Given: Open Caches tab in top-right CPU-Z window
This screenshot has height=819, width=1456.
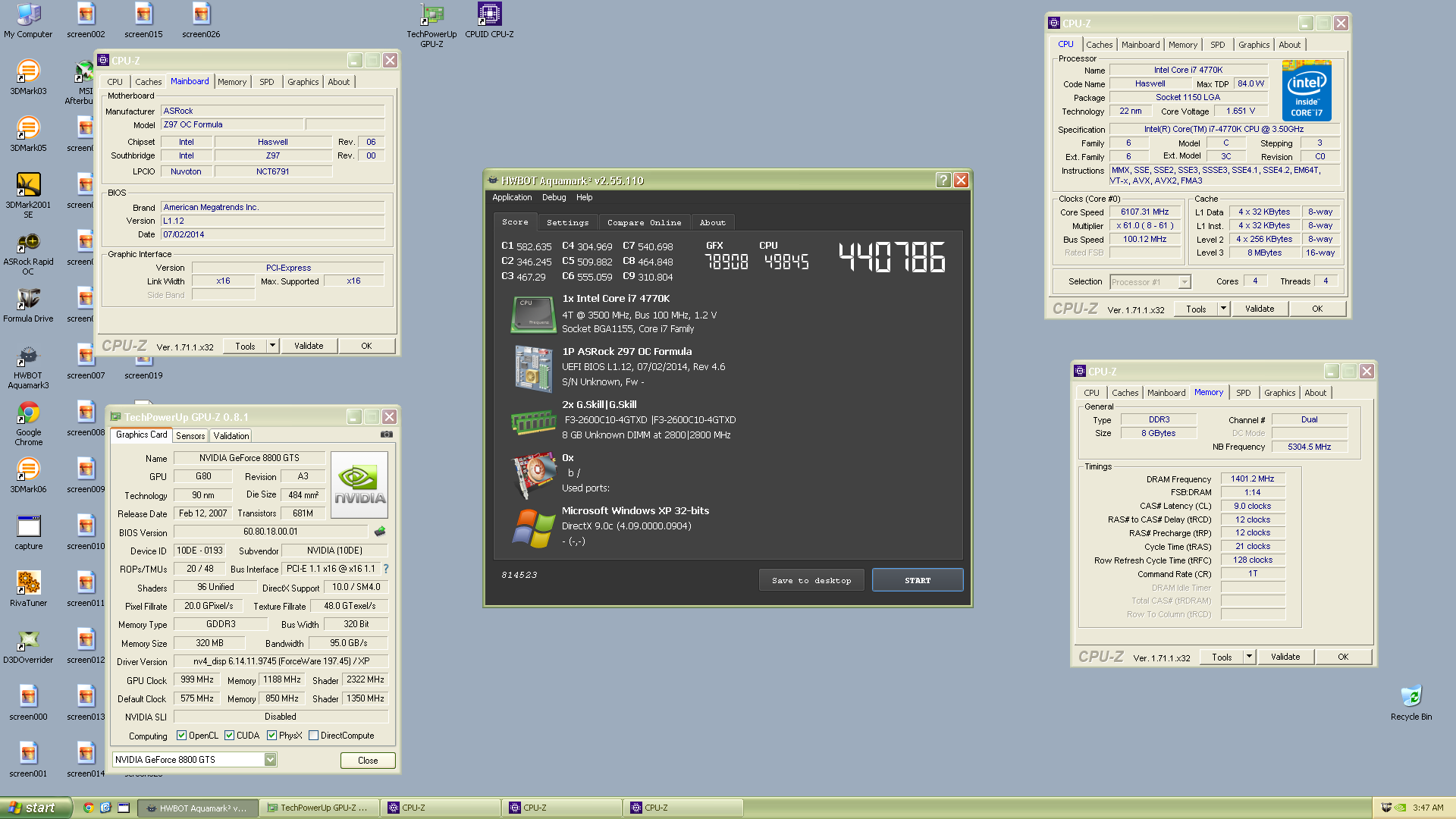Looking at the screenshot, I should (x=1099, y=45).
